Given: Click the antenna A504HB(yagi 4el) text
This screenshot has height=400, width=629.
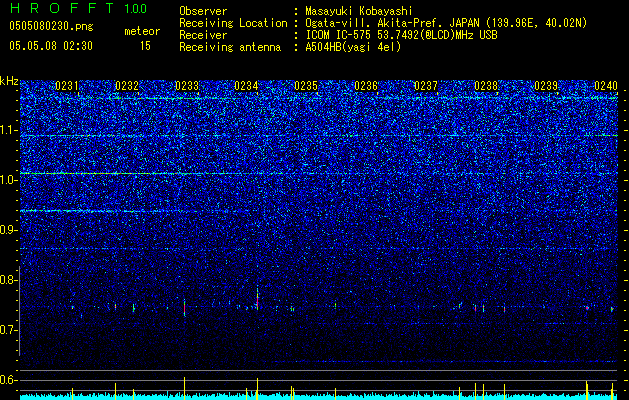Looking at the screenshot, I should (x=353, y=47).
